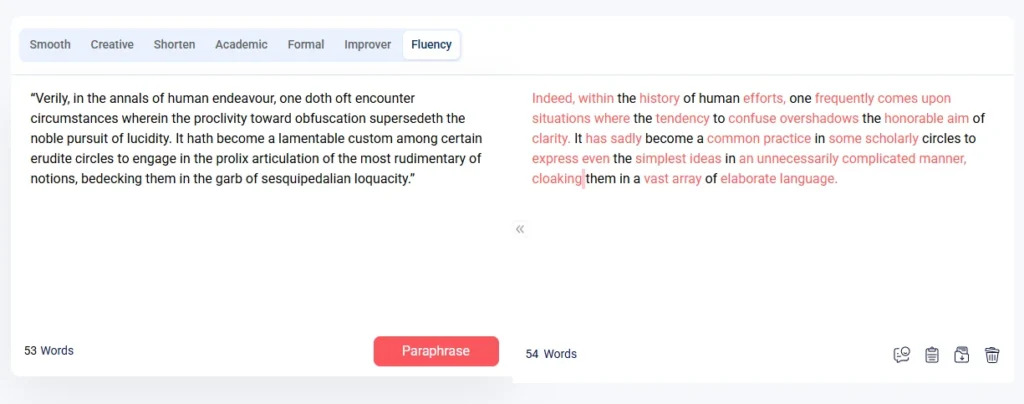Select the Creative paraphrasing mode
Viewport: 1024px width, 404px height.
click(112, 44)
